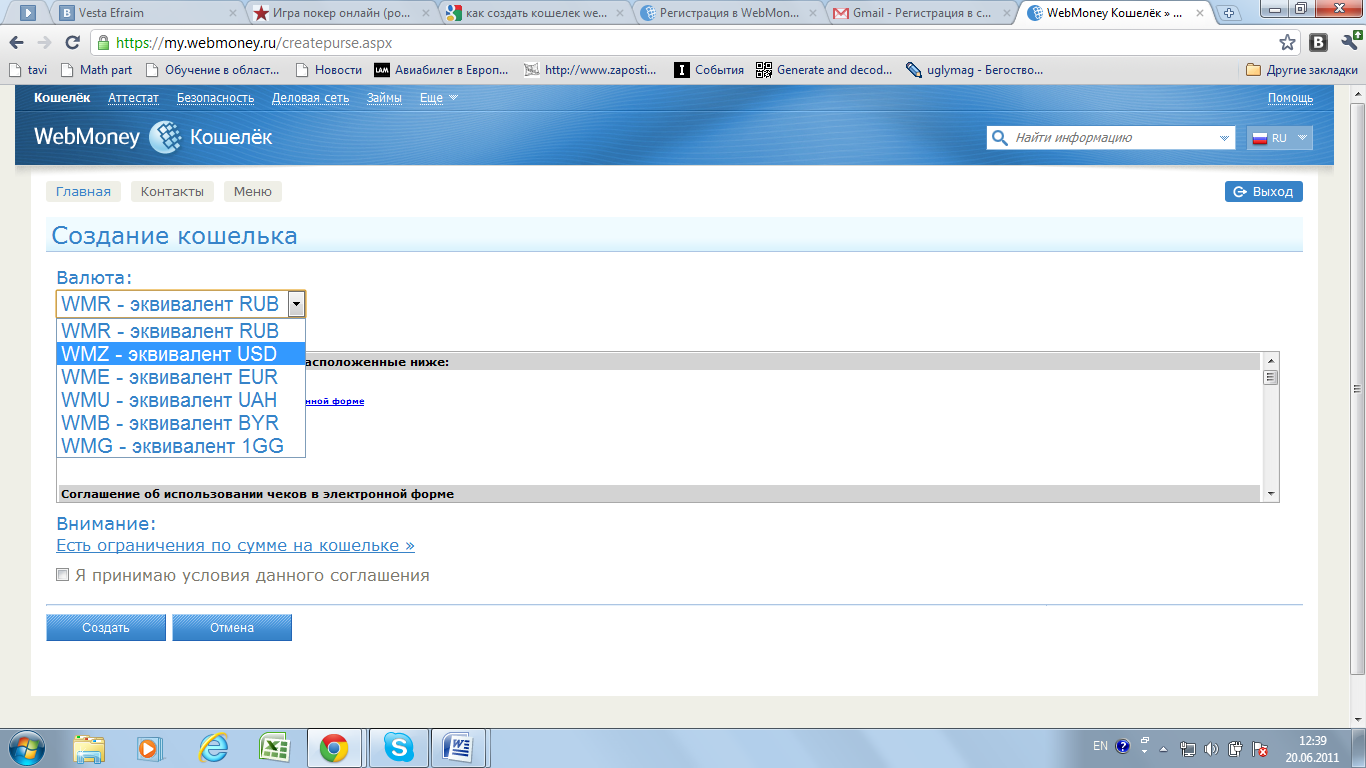This screenshot has width=1366, height=768.
Task: Click the WebMoney Кошелёк logo
Action: 153,137
